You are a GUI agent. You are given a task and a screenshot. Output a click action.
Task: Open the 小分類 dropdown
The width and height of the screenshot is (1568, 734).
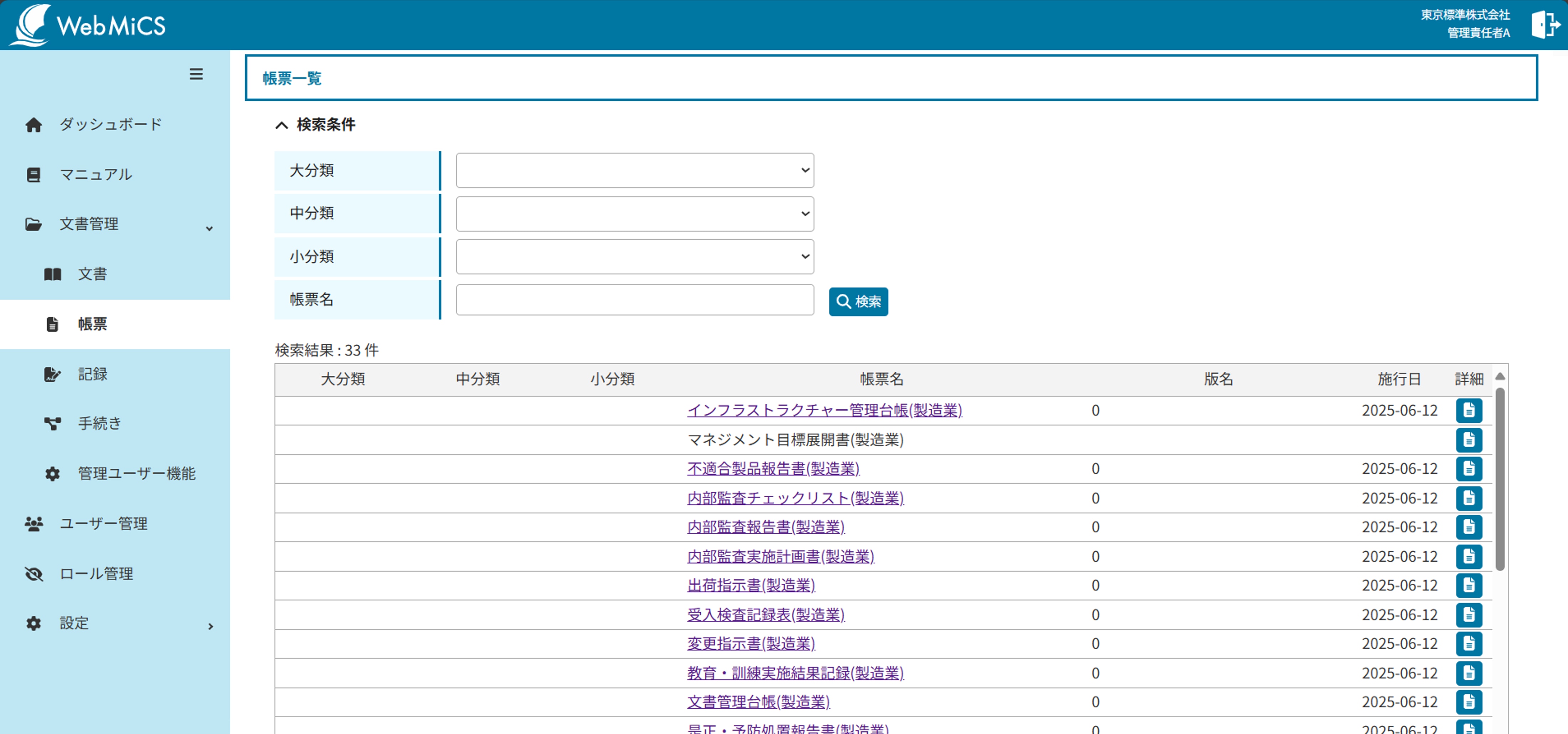pos(634,257)
